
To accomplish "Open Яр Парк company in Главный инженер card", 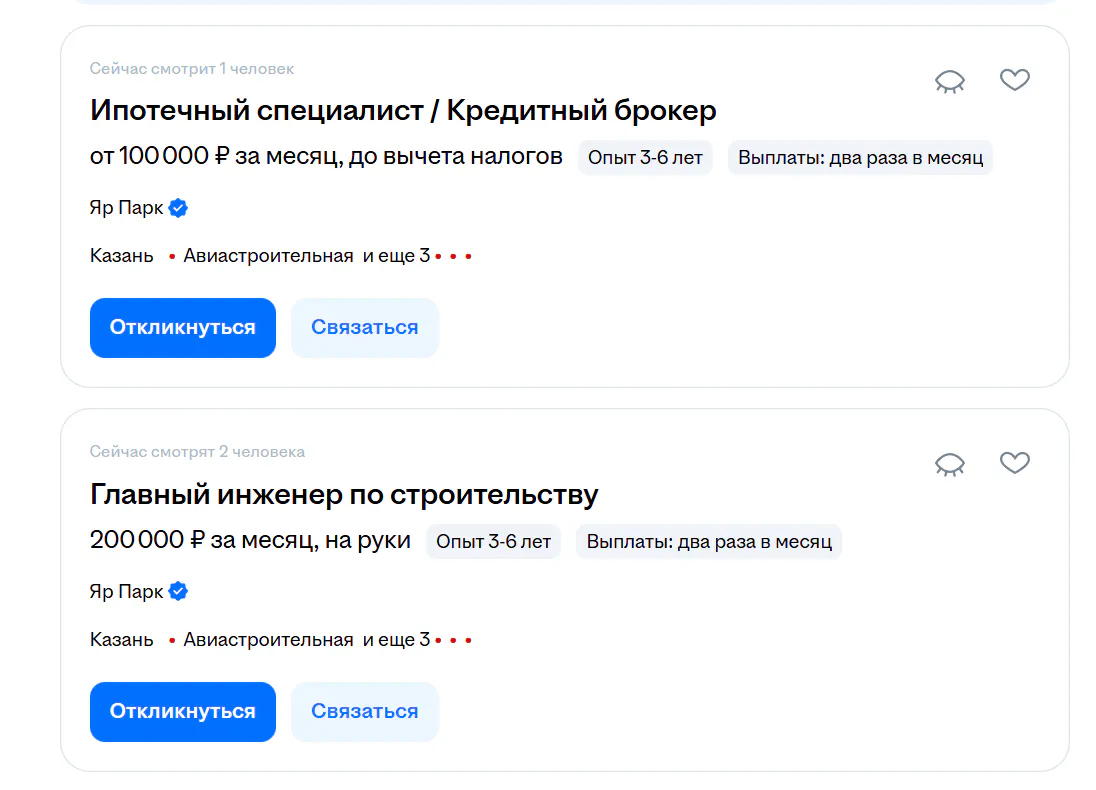I will tap(126, 592).
